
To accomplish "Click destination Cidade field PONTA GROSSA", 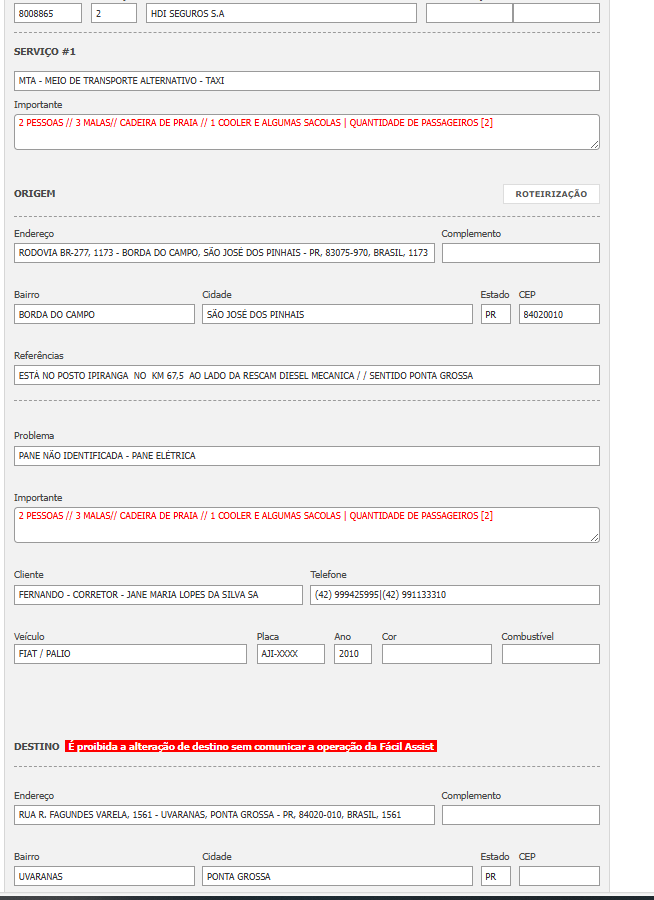I will [x=337, y=876].
